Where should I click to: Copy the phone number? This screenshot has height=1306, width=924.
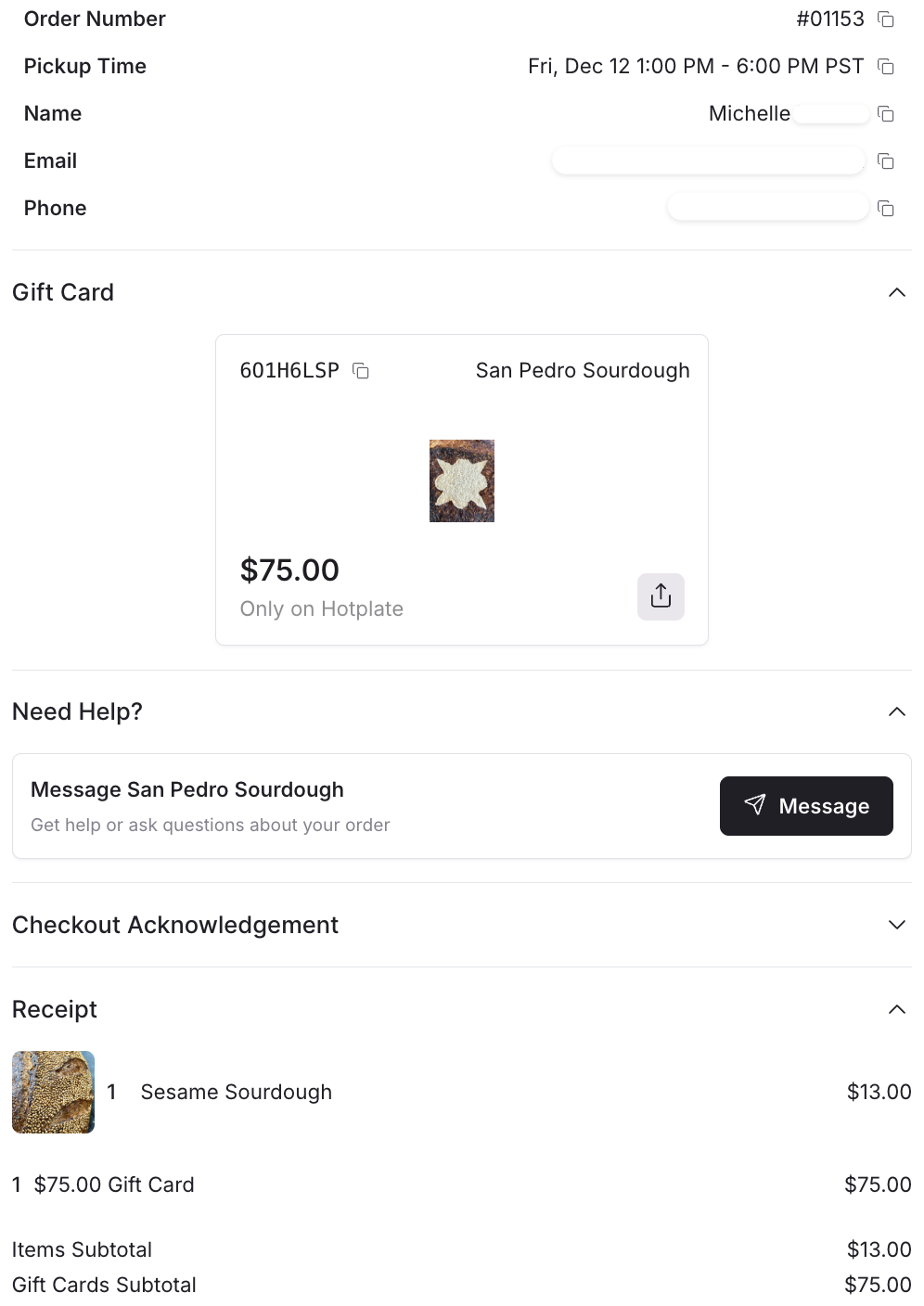[x=886, y=209]
